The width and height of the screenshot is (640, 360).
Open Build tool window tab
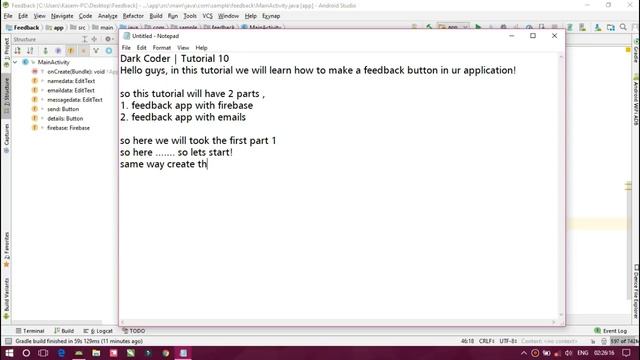(x=64, y=331)
